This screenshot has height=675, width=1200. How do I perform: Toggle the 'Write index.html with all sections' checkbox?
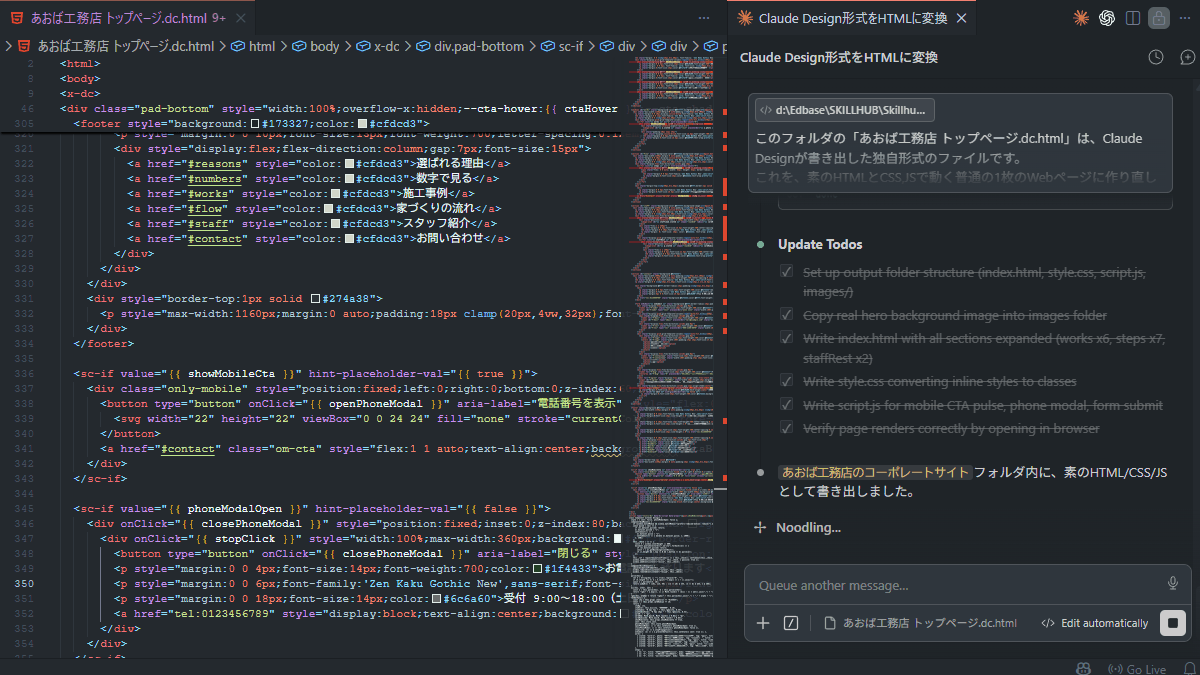pos(787,338)
